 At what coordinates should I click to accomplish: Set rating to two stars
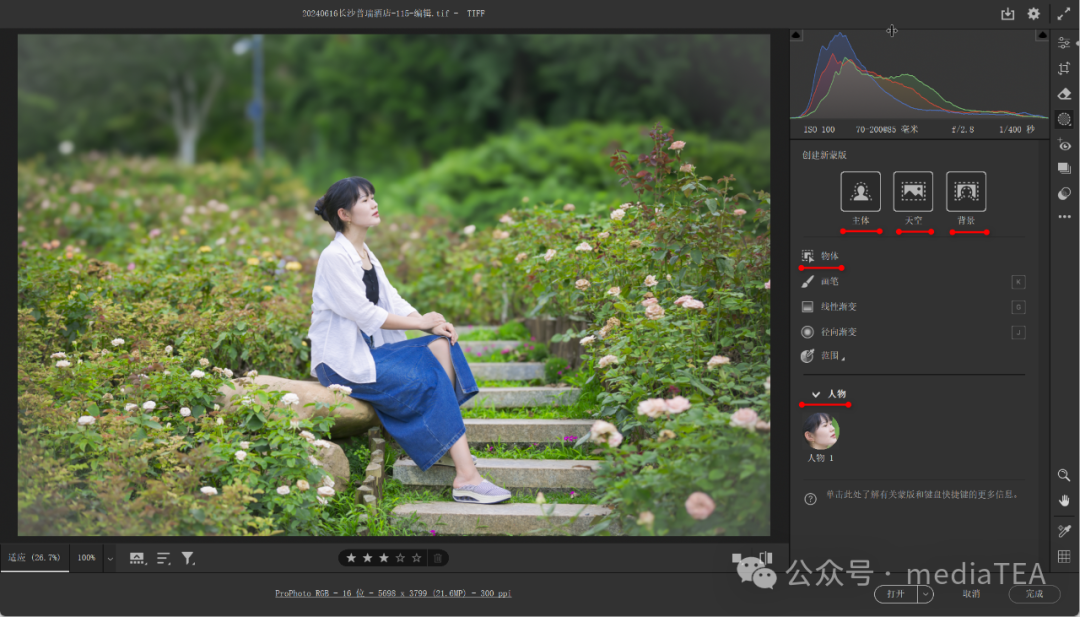pos(367,558)
